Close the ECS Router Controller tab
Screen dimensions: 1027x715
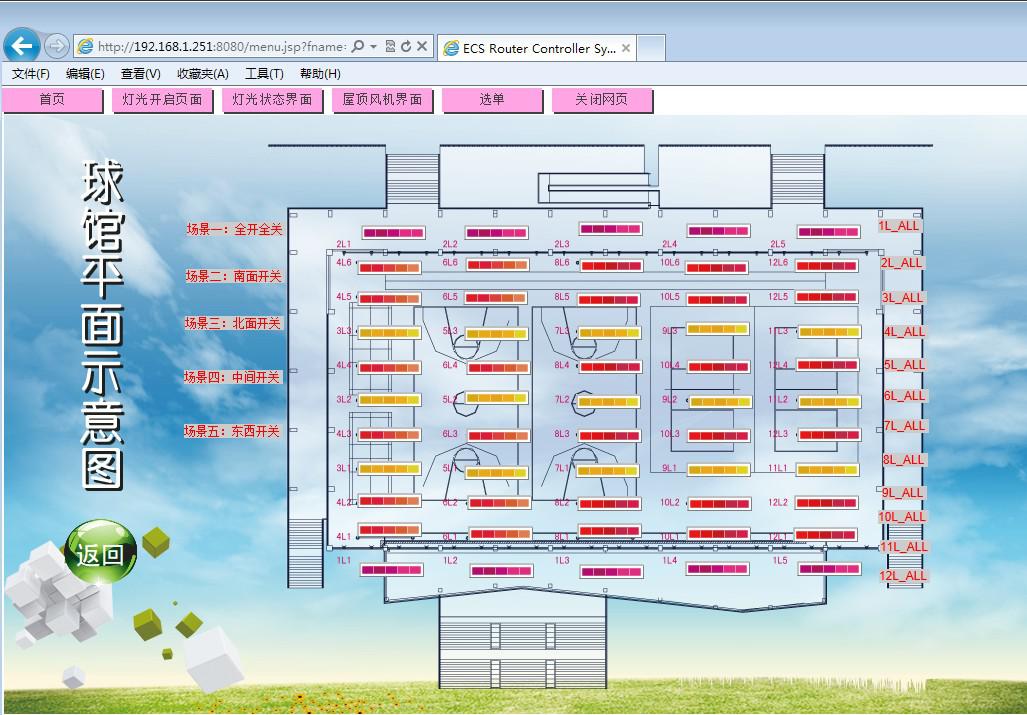click(626, 48)
